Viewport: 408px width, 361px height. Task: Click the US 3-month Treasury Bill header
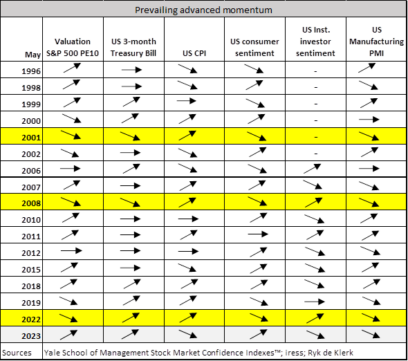(x=133, y=47)
